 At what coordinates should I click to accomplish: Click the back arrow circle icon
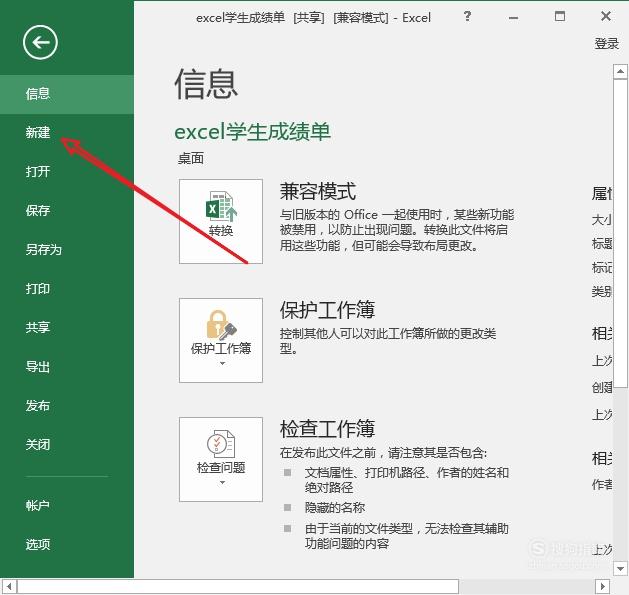tap(40, 42)
